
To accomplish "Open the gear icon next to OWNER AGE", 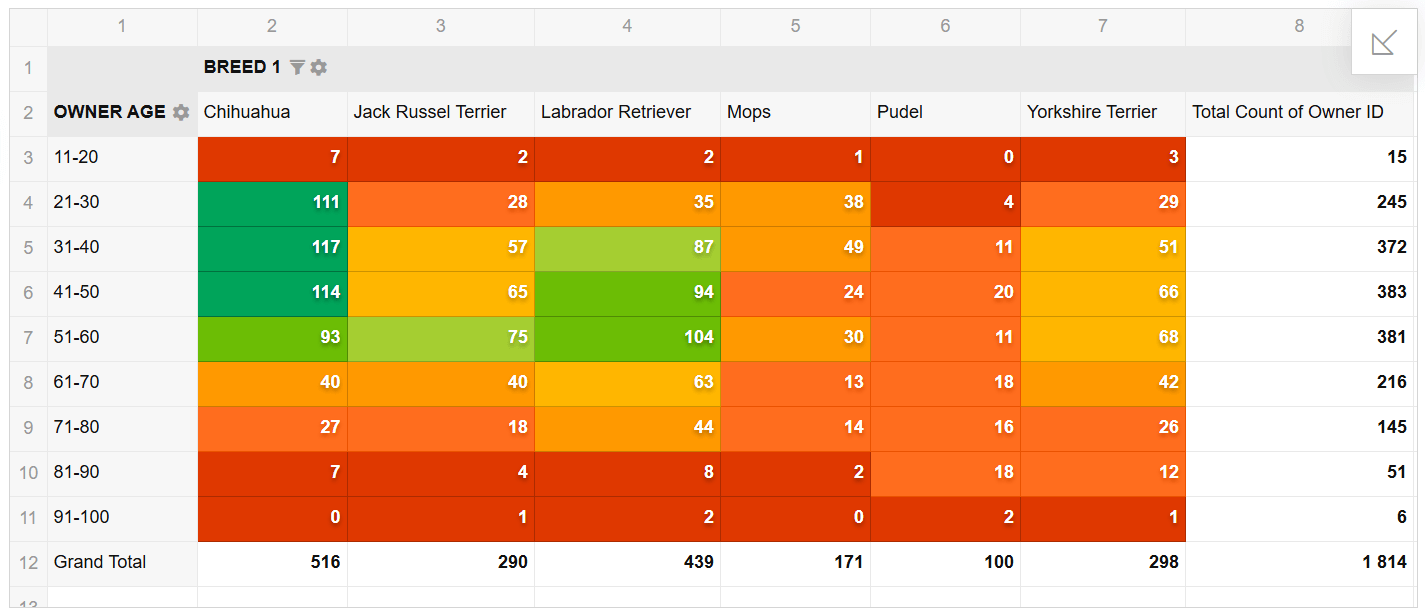I will 180,112.
